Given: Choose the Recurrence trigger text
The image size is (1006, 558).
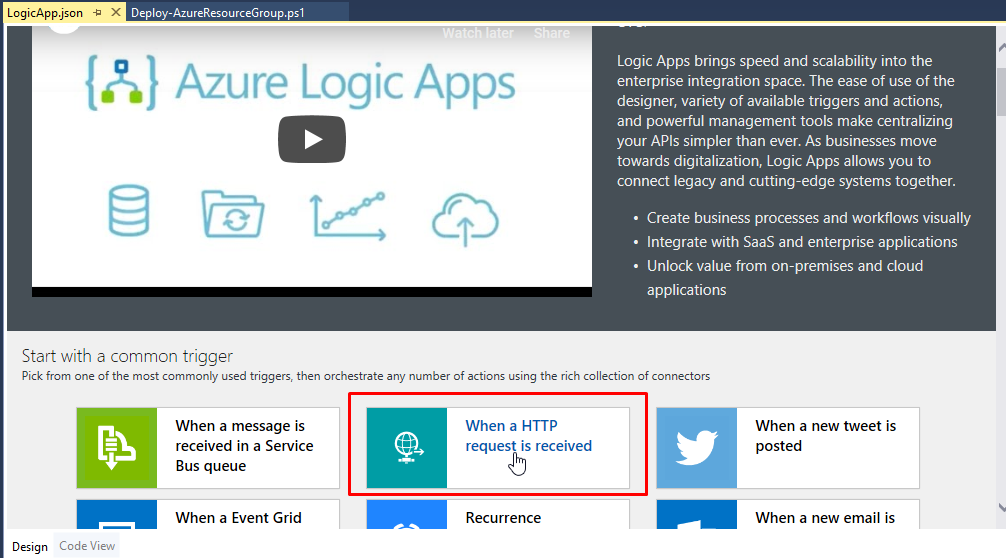Looking at the screenshot, I should (x=503, y=518).
